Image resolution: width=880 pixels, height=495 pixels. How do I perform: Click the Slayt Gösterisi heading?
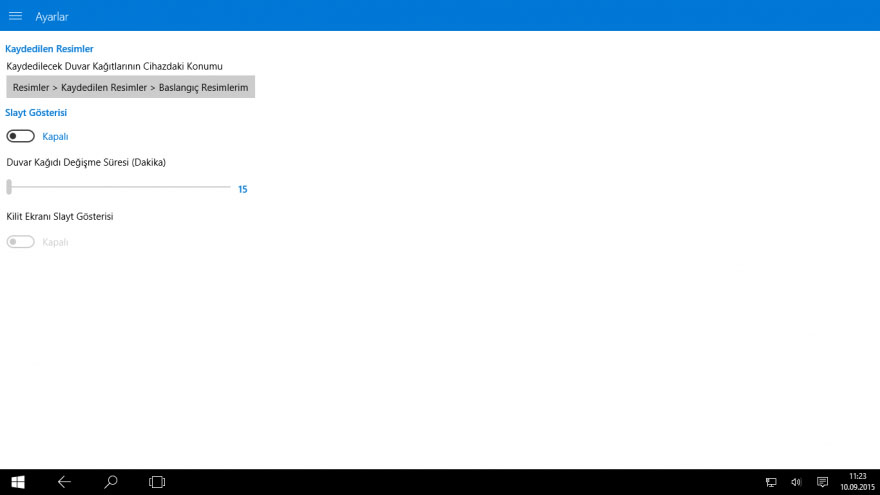click(36, 113)
